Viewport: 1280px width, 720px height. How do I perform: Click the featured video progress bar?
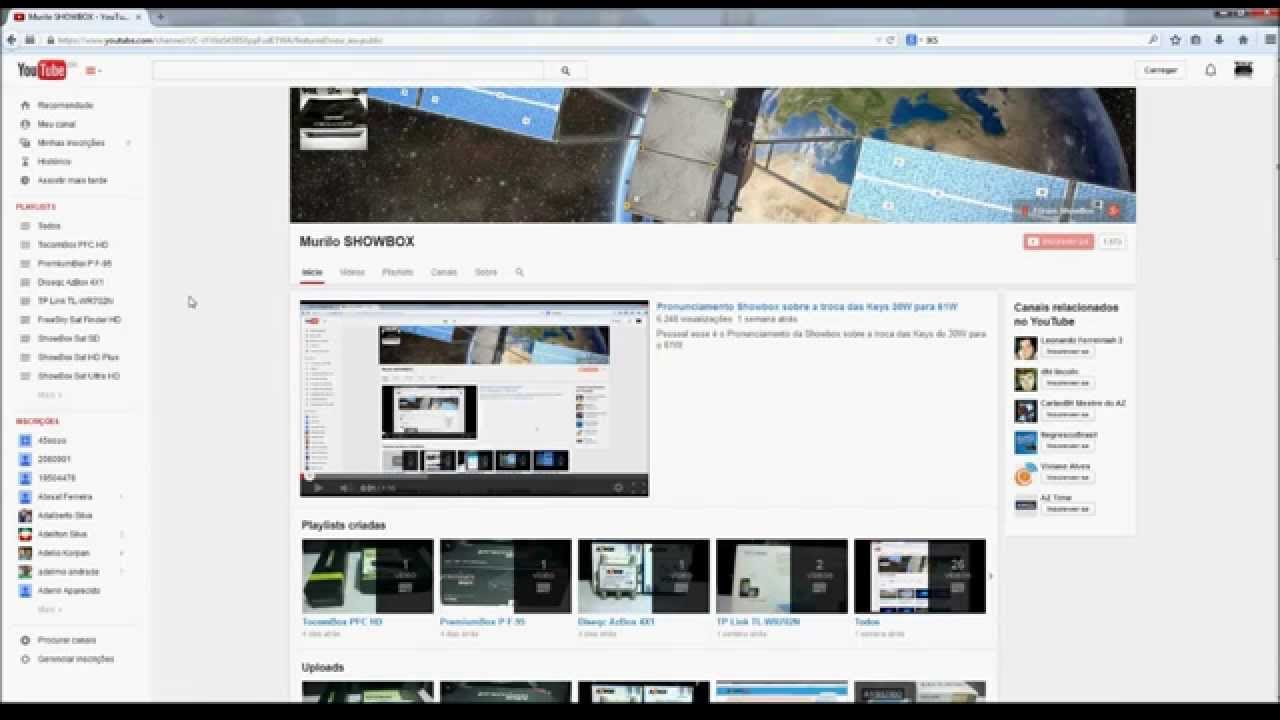tap(474, 476)
